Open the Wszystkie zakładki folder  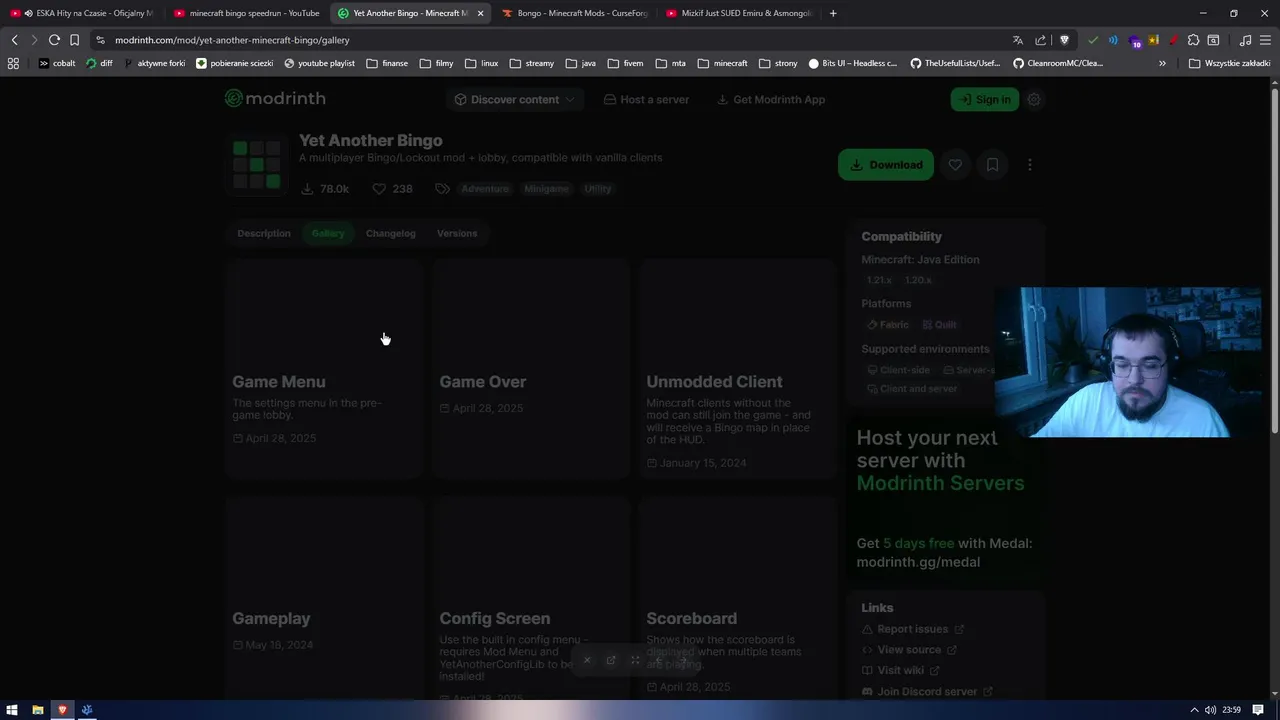pos(1229,63)
